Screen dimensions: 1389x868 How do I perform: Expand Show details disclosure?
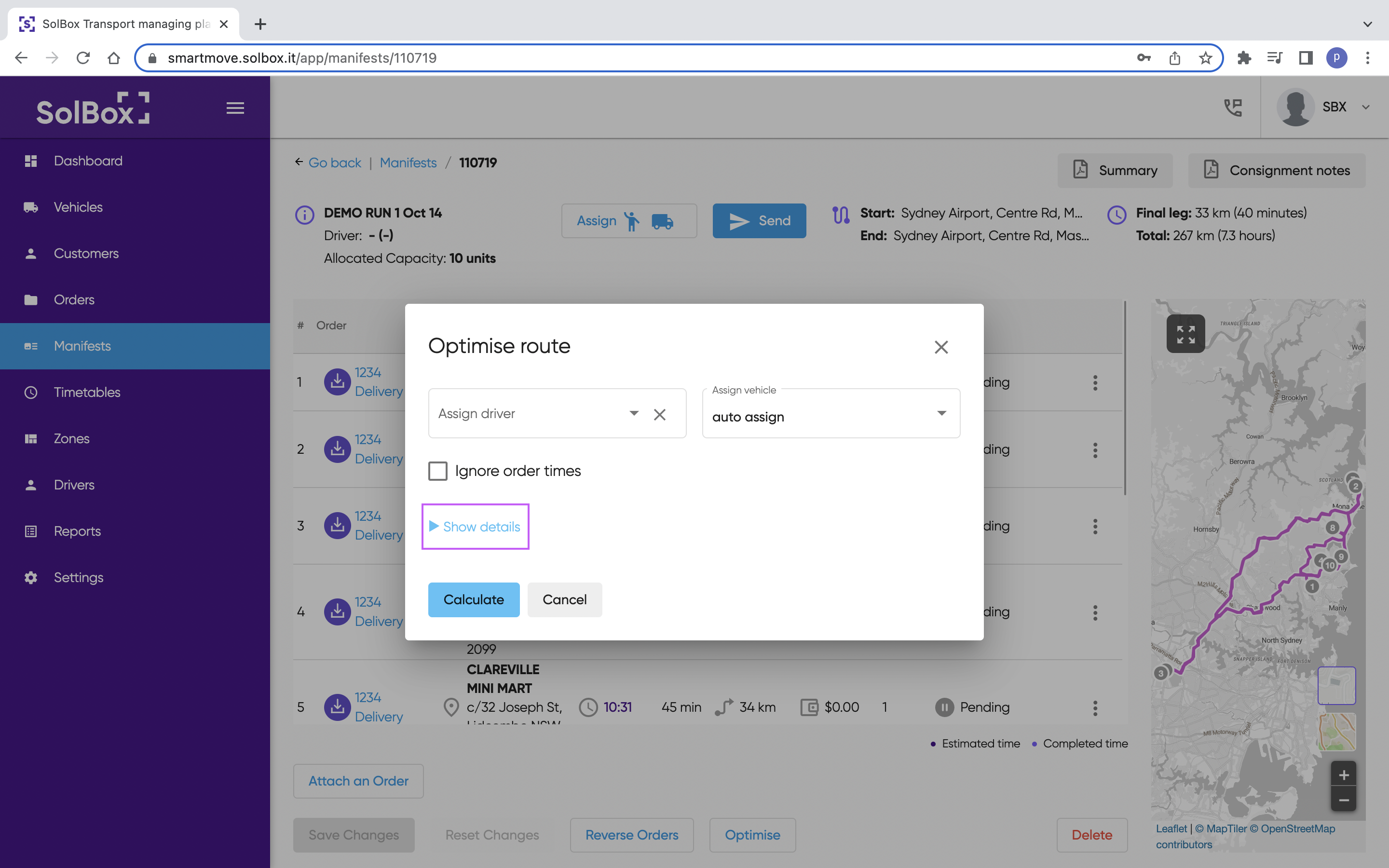tap(475, 527)
